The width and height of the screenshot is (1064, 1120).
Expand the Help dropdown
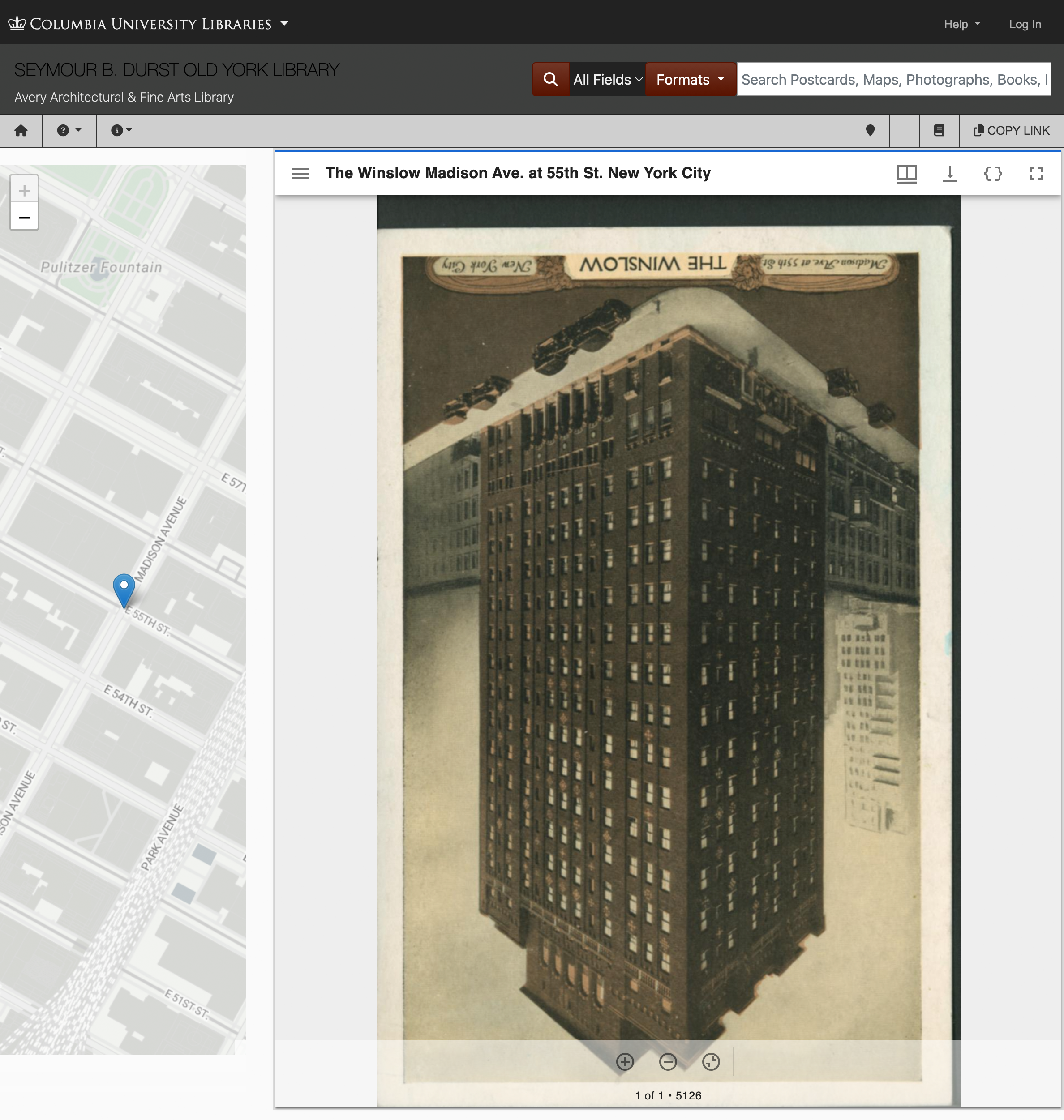[962, 24]
